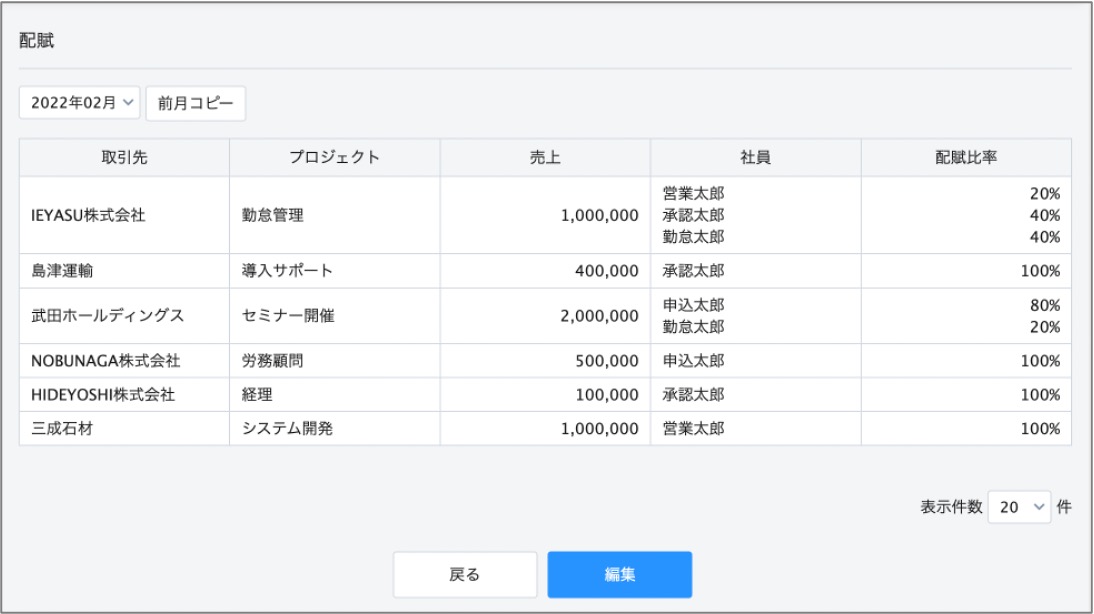This screenshot has width=1094, height=614.
Task: Select the 三成石材 row
Action: [546, 428]
